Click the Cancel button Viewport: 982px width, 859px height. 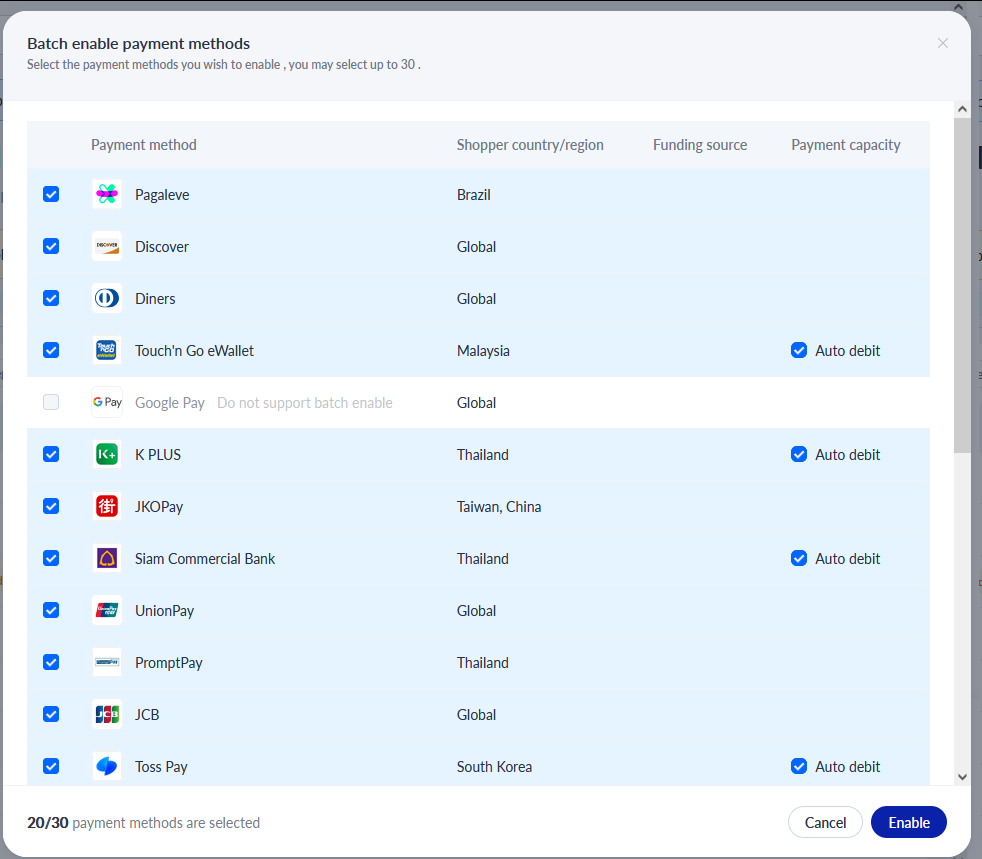coord(825,822)
